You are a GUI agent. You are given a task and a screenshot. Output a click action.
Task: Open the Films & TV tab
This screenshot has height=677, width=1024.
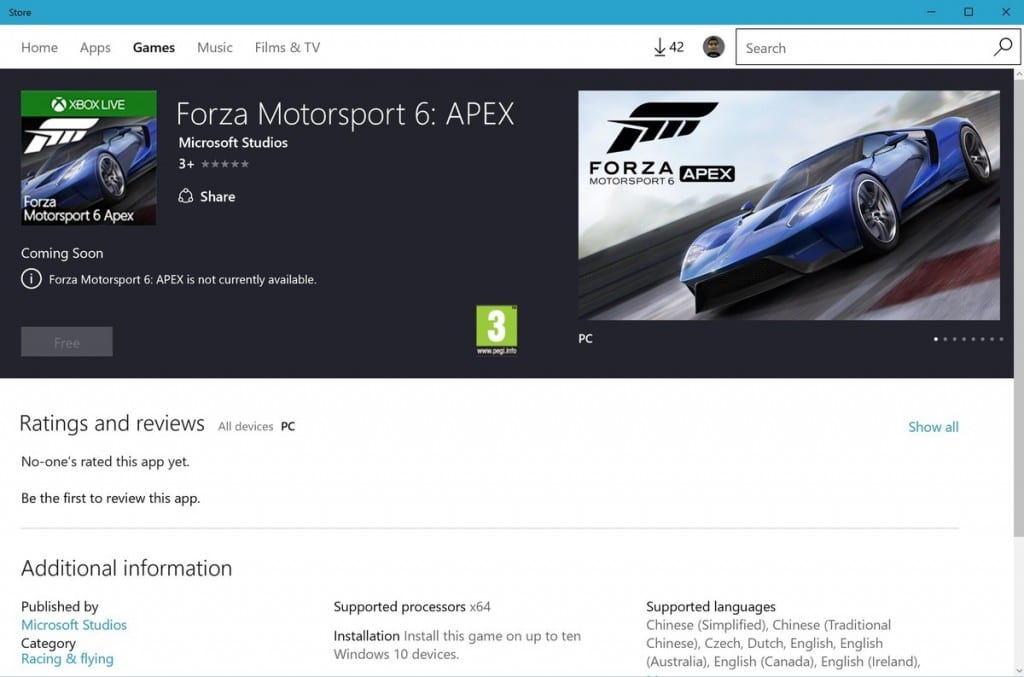(x=287, y=47)
